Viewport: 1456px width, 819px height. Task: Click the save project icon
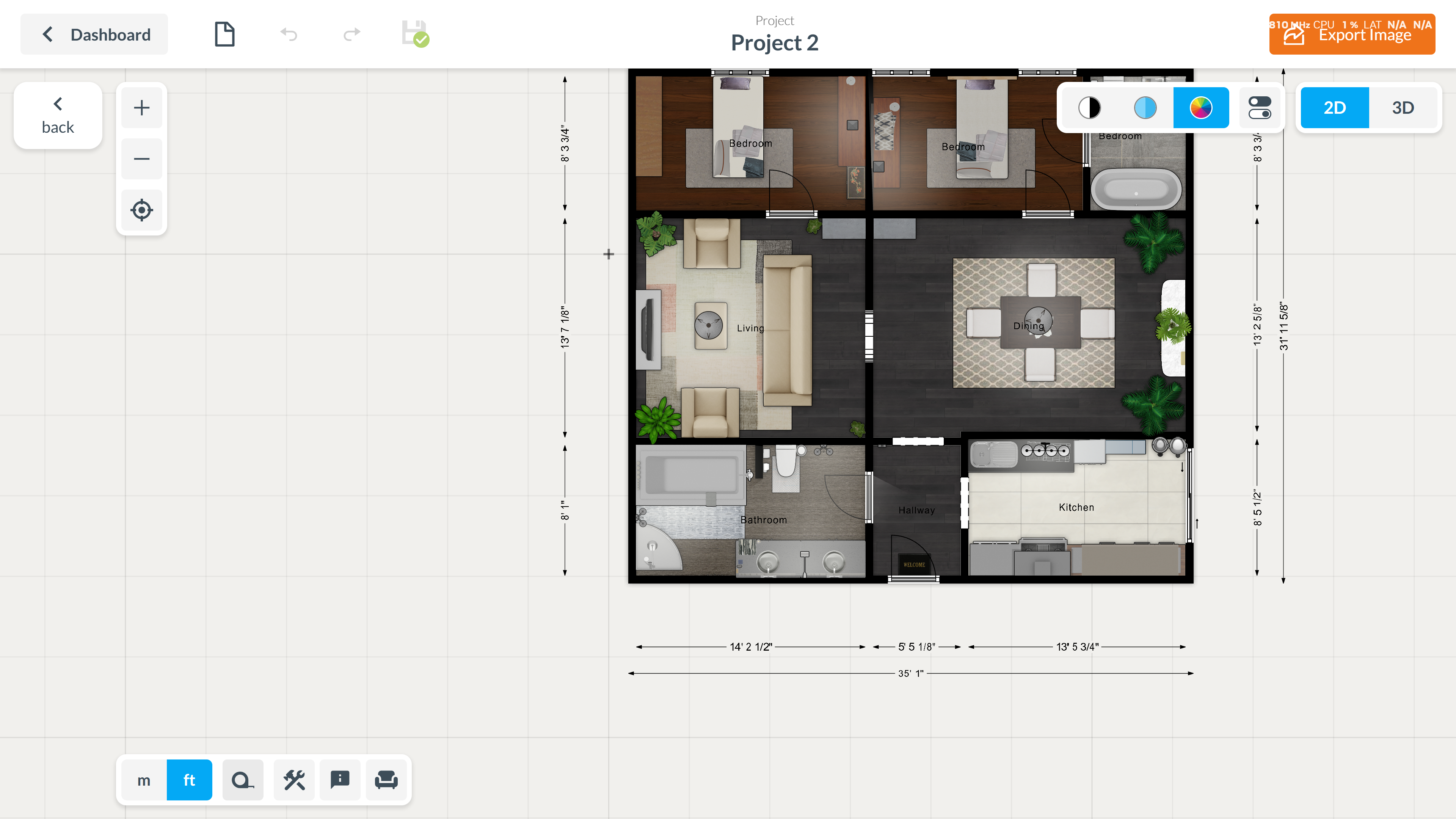click(416, 34)
